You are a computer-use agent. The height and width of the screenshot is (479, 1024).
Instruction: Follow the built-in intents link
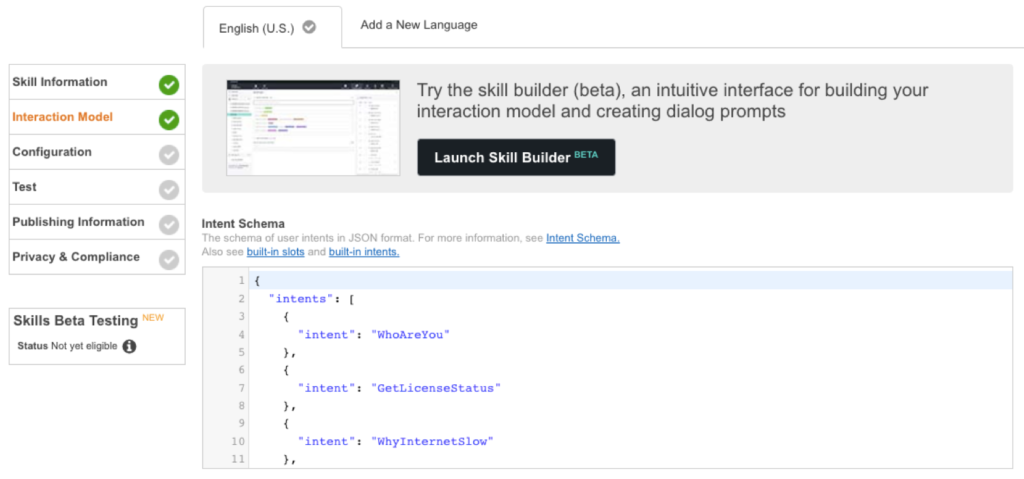pos(364,252)
